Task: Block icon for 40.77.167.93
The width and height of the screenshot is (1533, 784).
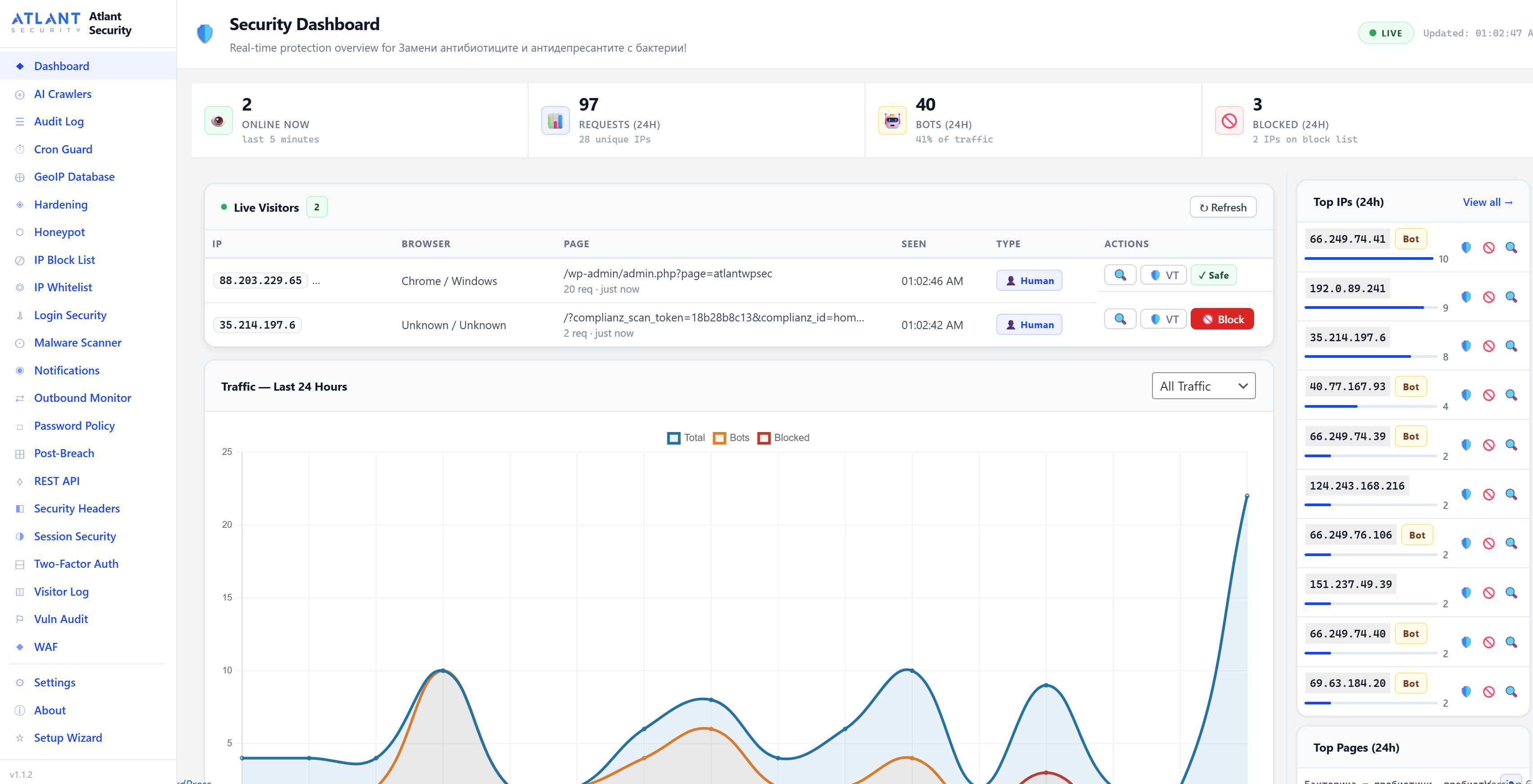Action: tap(1488, 395)
